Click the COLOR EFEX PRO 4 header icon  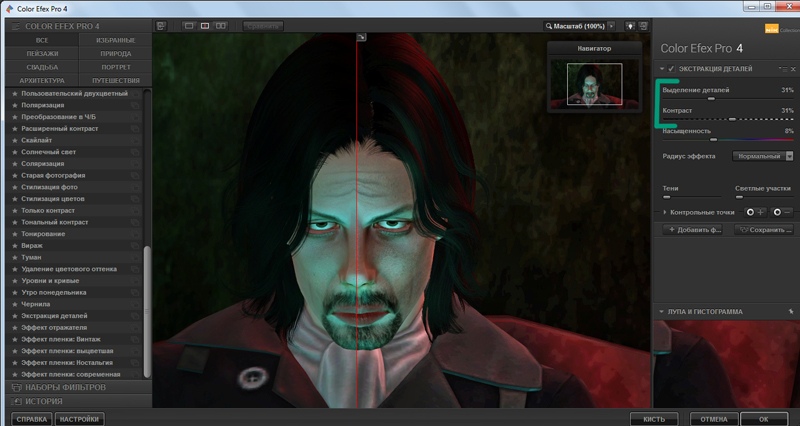(x=16, y=26)
